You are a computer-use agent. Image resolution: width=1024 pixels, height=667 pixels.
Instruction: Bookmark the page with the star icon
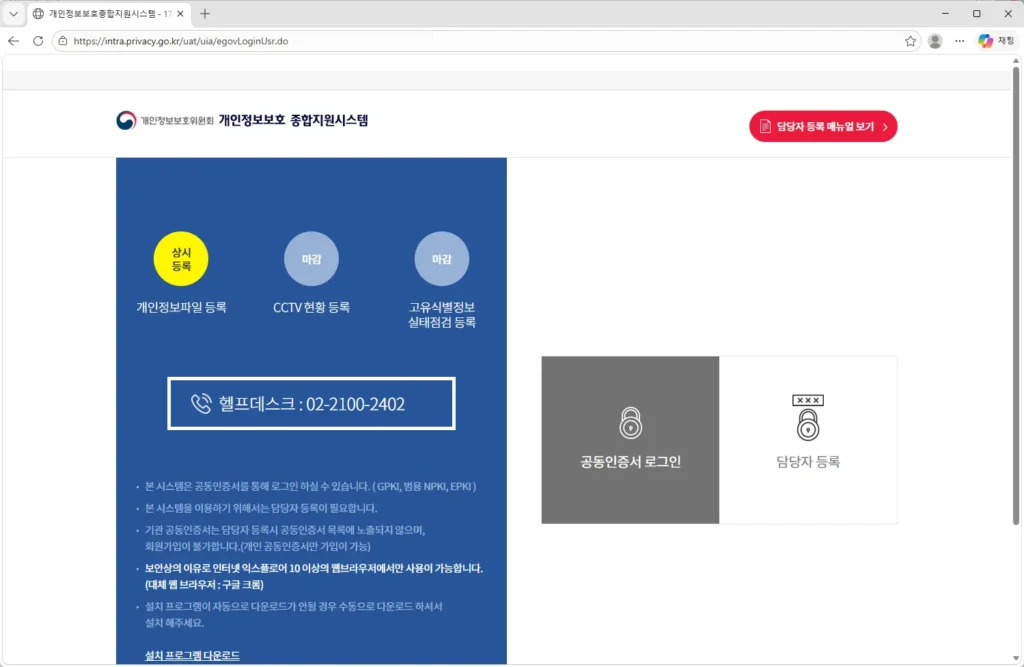910,41
